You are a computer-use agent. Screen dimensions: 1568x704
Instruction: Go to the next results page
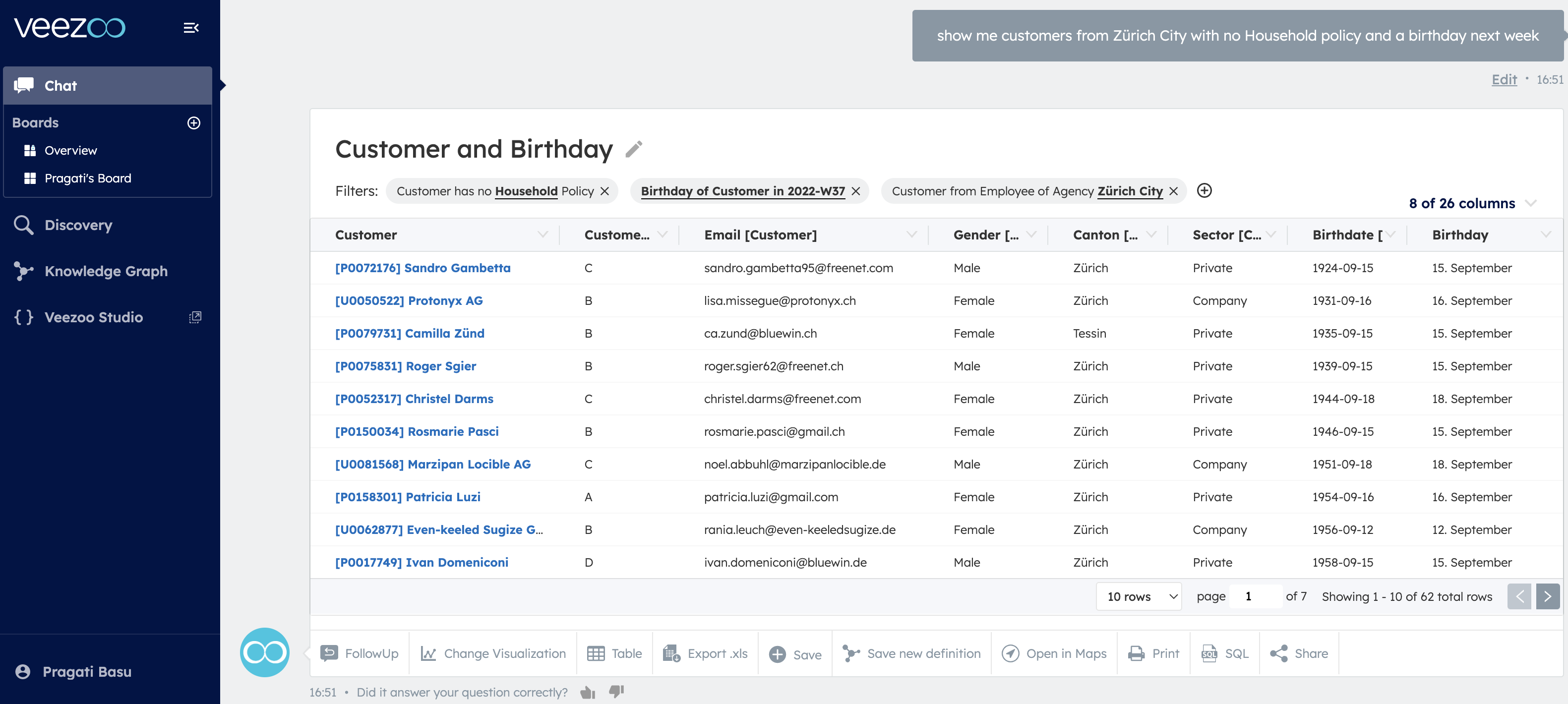1548,596
